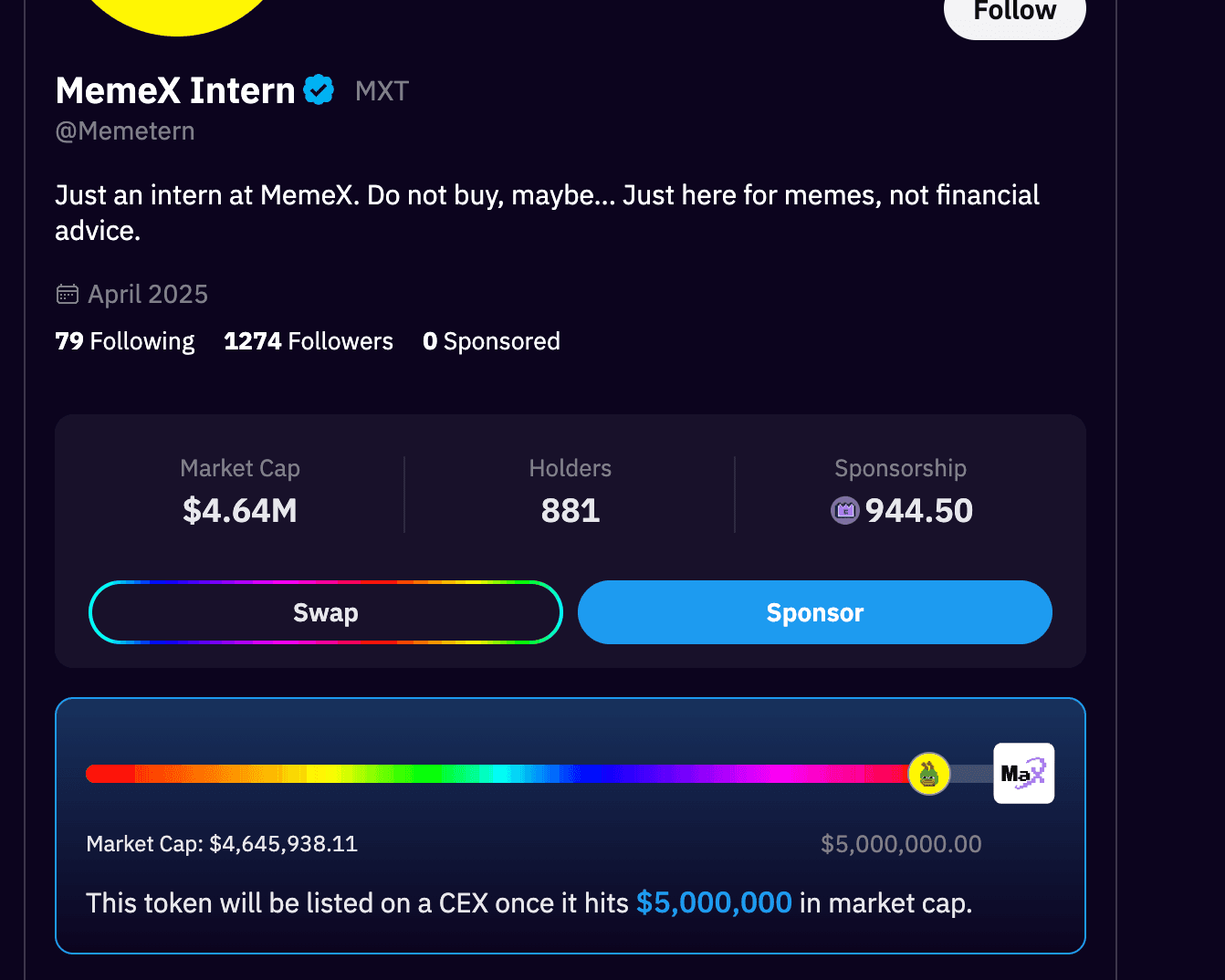Click the blue verified badge icon

[x=319, y=90]
